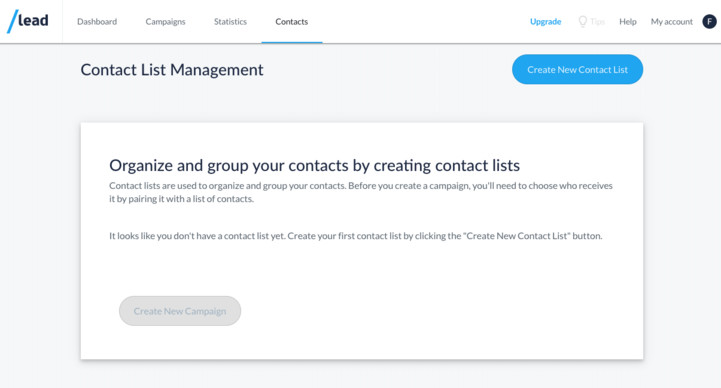Click Create New Contact List button
721x388 pixels.
pyautogui.click(x=578, y=69)
